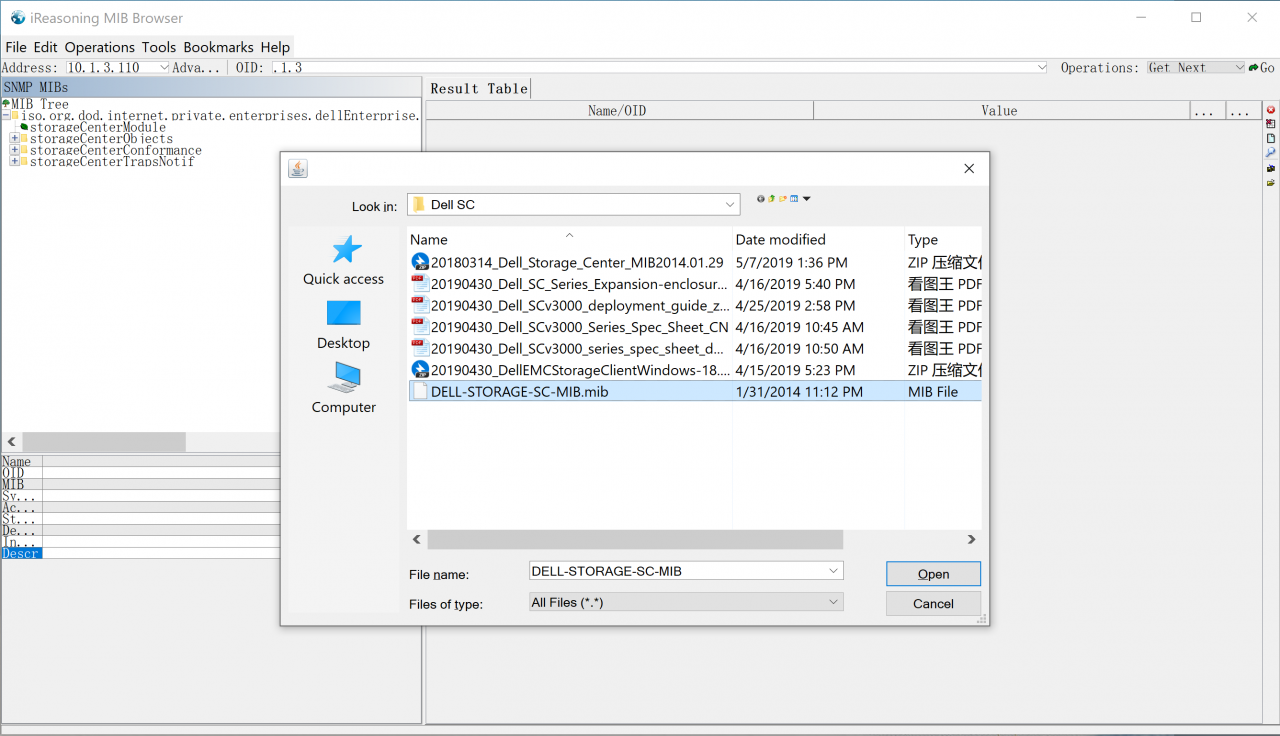This screenshot has height=736, width=1280.
Task: Click the file list scroll right arrow
Action: (x=971, y=539)
